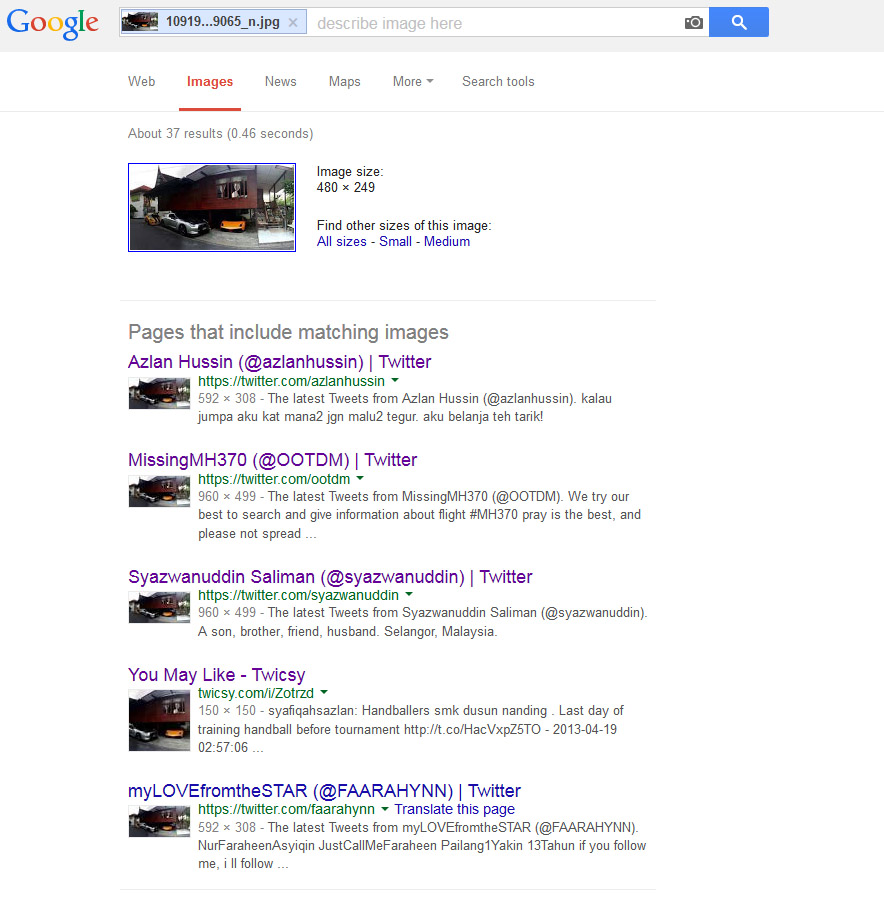Click the twitter.com/faarahynn green URL
The width and height of the screenshot is (884, 898).
286,810
